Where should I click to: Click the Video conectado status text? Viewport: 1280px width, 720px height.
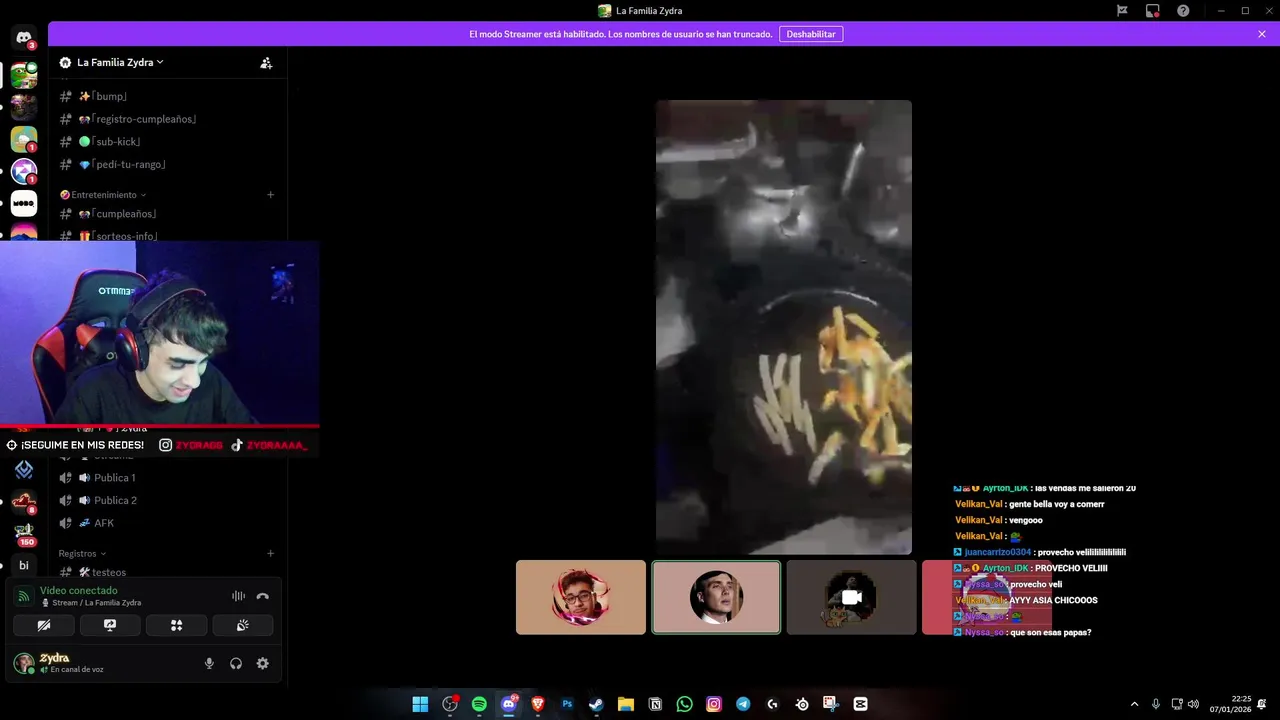pyautogui.click(x=79, y=591)
